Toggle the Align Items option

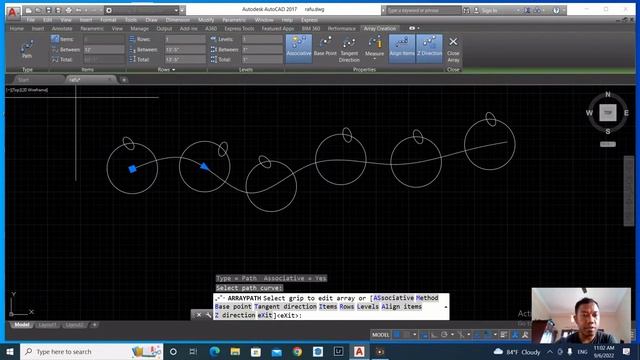tap(402, 49)
